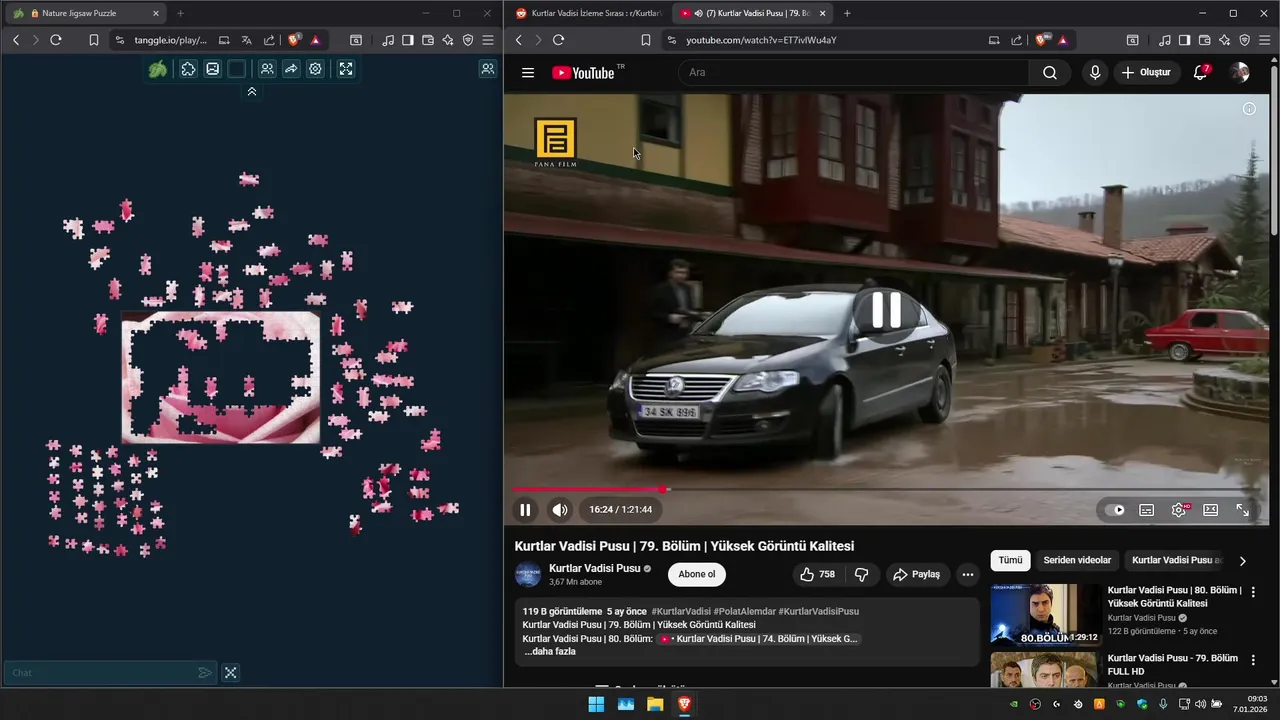
Task: Click Brave browser taskbar icon
Action: (x=684, y=704)
